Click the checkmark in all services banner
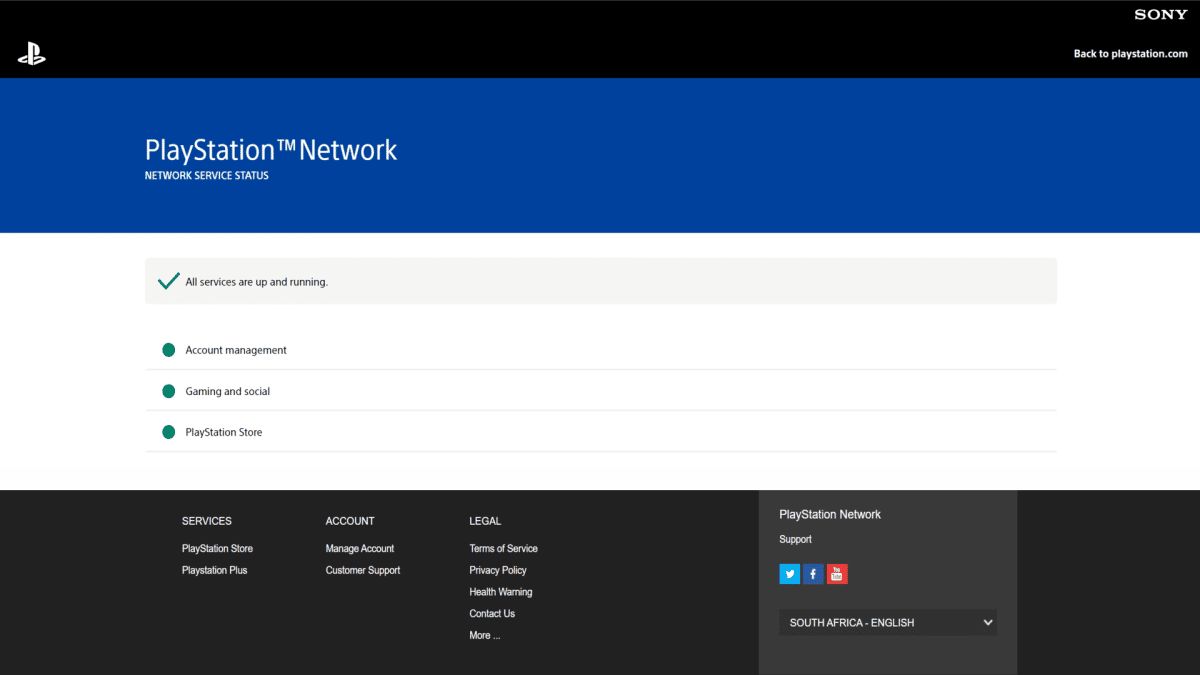This screenshot has height=675, width=1200. [169, 281]
